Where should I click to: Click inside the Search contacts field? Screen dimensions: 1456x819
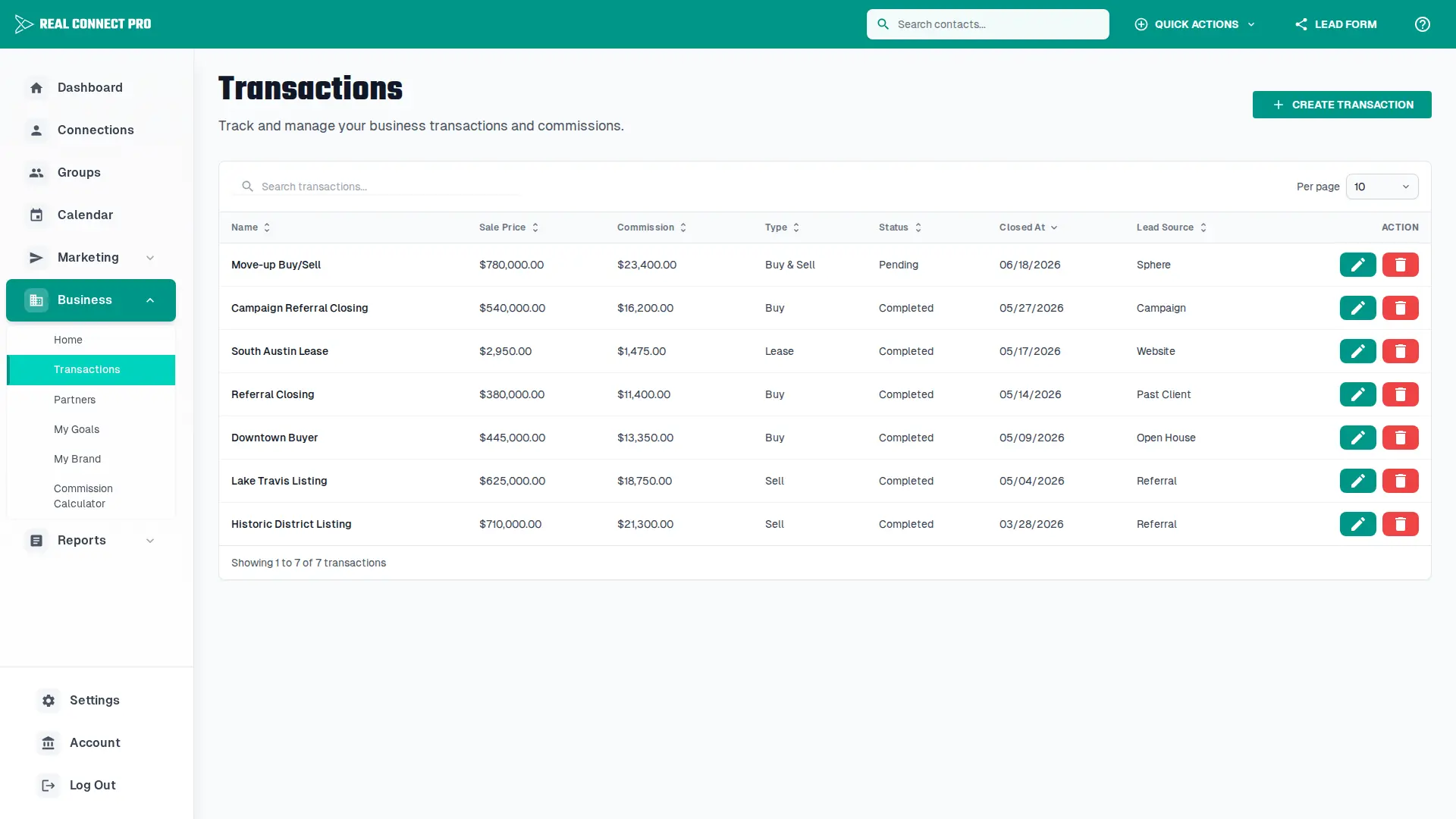(987, 24)
